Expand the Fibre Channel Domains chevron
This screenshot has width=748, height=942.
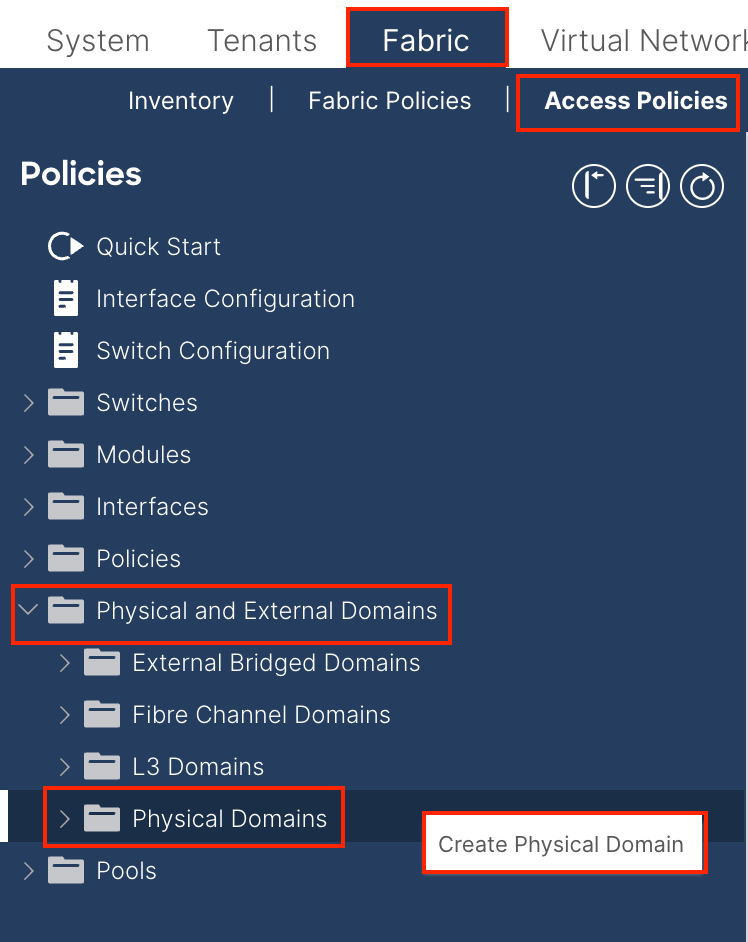click(x=64, y=715)
